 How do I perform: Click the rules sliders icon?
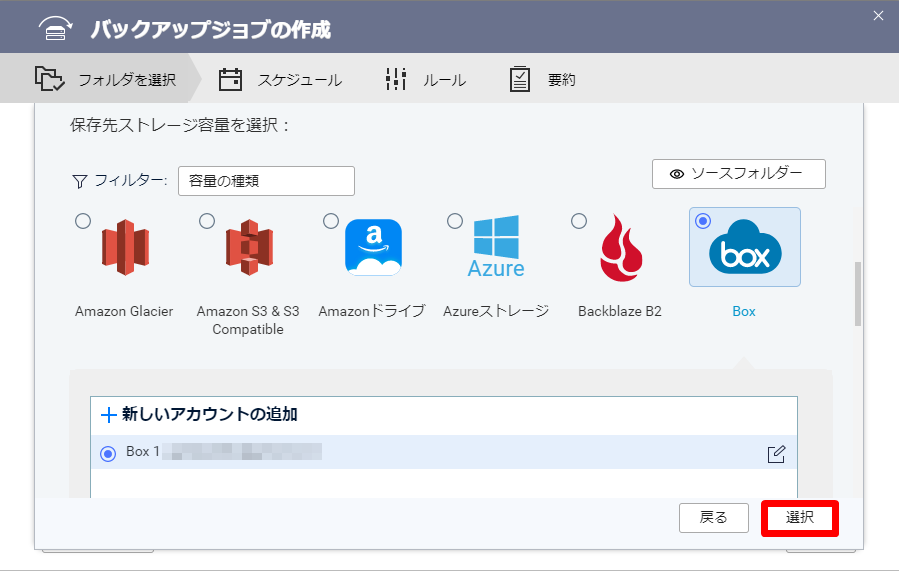pos(396,79)
